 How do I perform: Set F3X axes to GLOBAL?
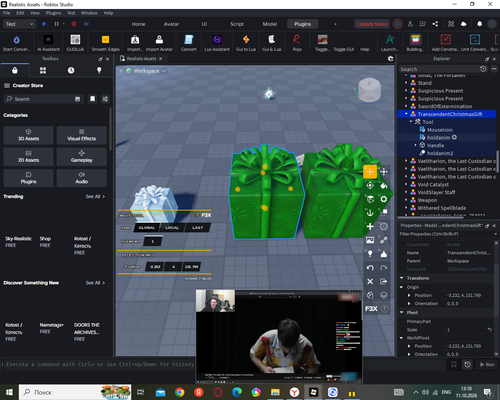tap(147, 228)
